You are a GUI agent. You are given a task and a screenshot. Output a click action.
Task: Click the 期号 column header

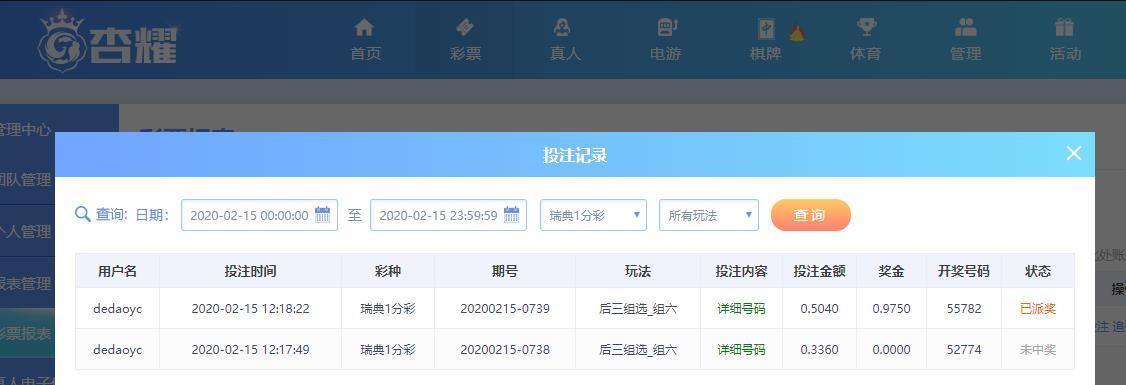[x=505, y=271]
